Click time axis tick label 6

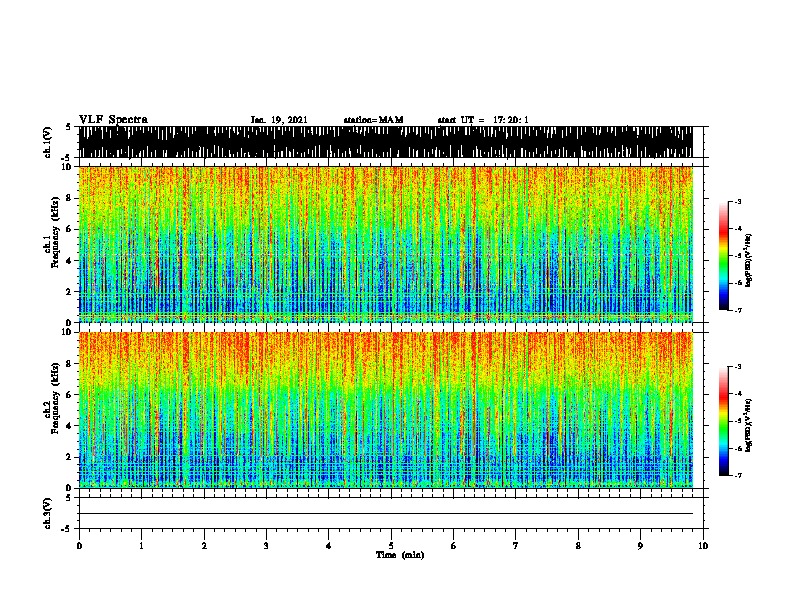[x=453, y=546]
